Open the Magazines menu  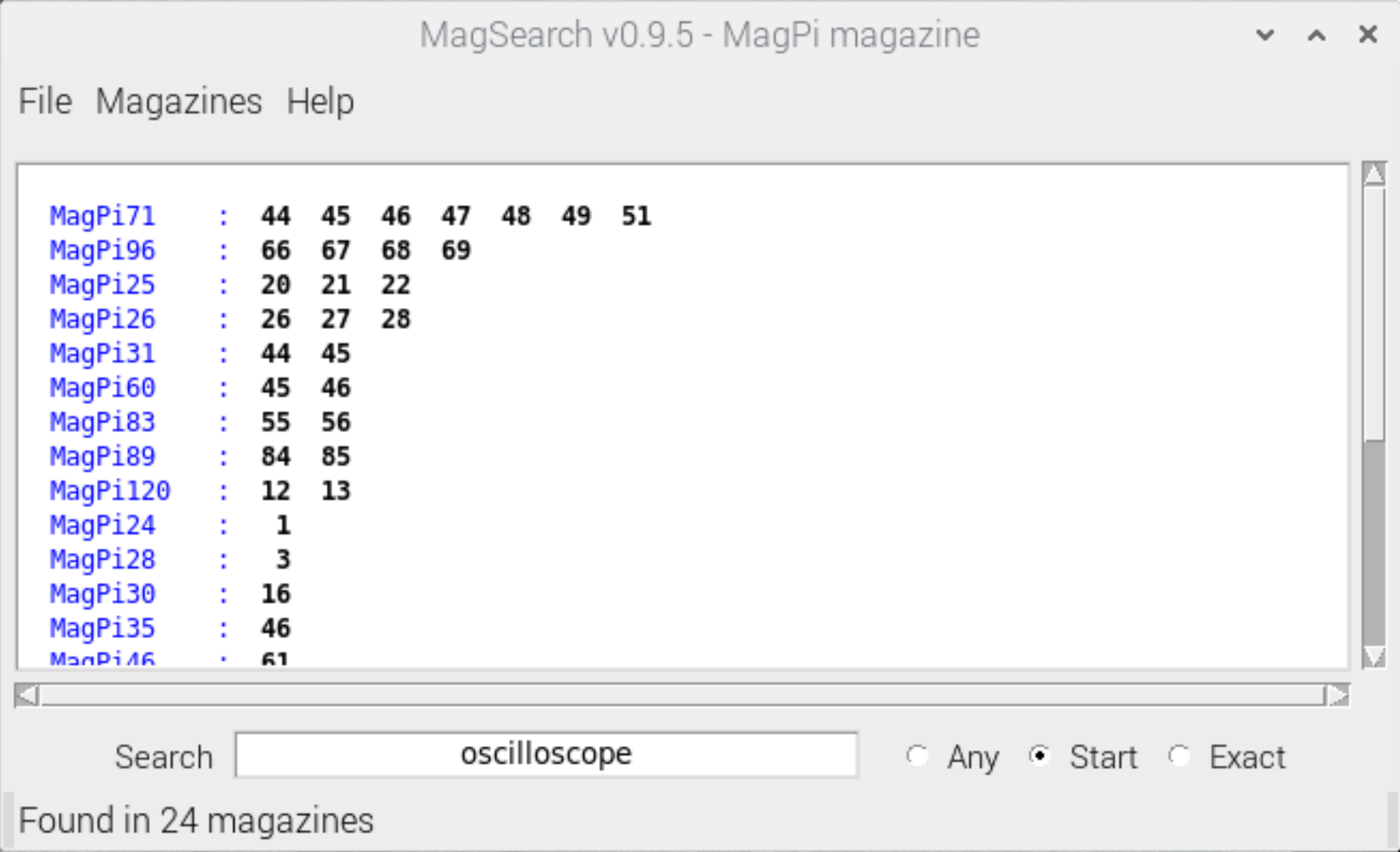pos(179,102)
